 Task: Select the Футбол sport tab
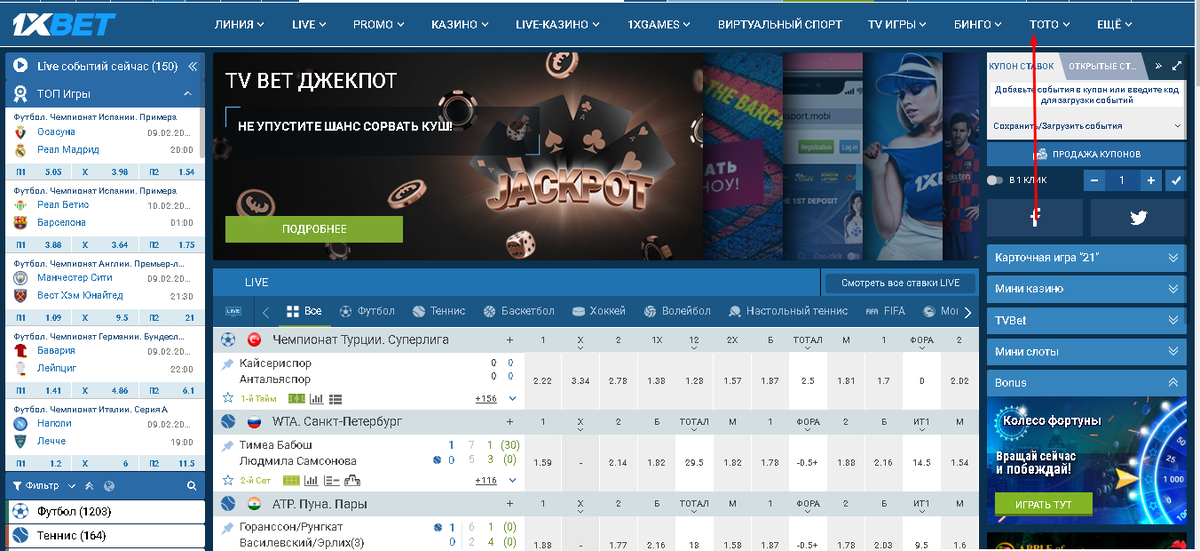point(368,311)
